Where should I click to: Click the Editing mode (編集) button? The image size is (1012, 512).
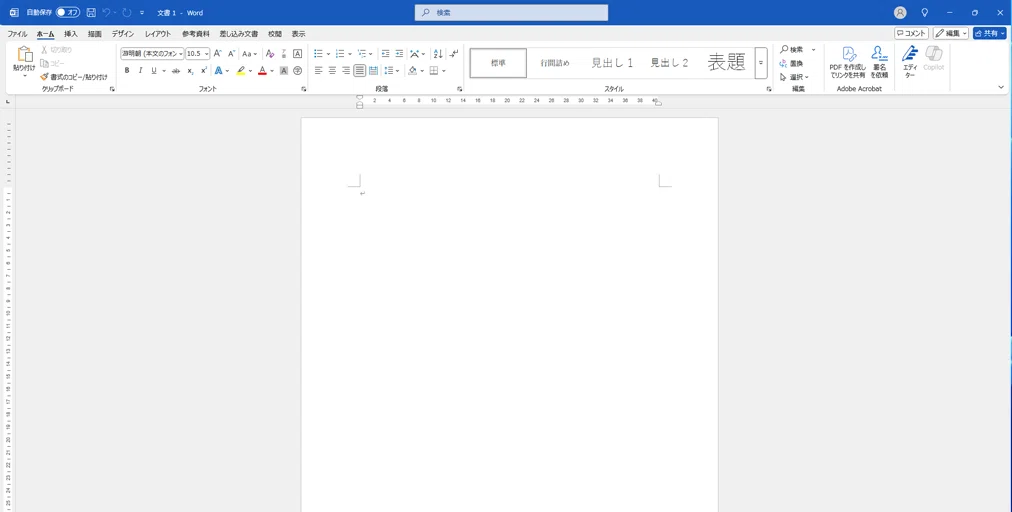(x=951, y=33)
